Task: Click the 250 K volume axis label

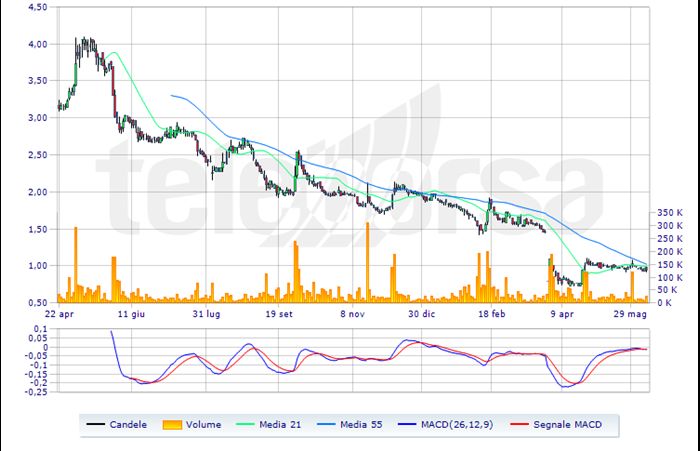Action: (x=670, y=238)
